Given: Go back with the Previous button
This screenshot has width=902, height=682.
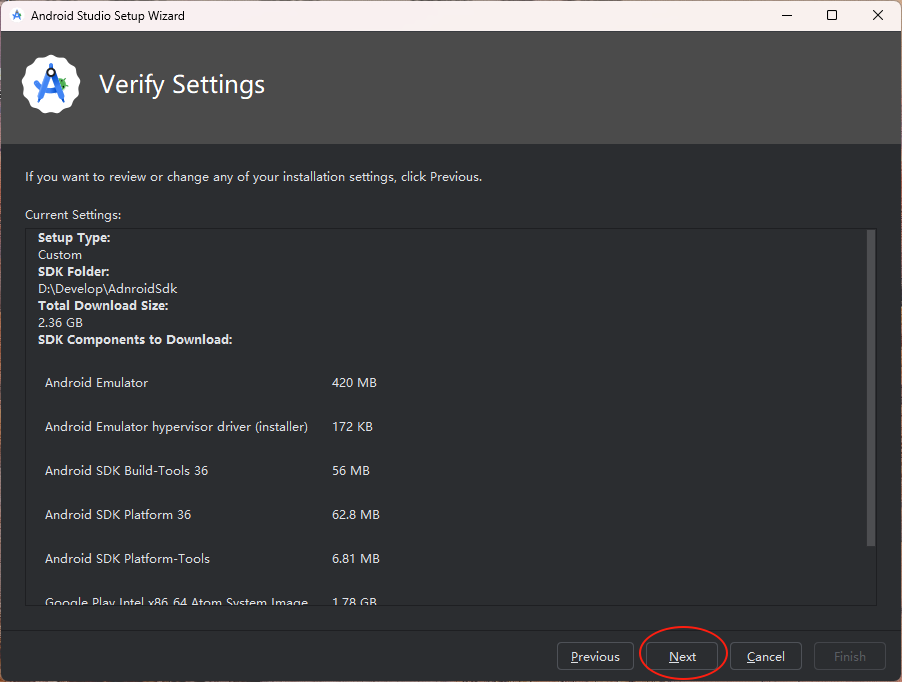Looking at the screenshot, I should tap(595, 656).
